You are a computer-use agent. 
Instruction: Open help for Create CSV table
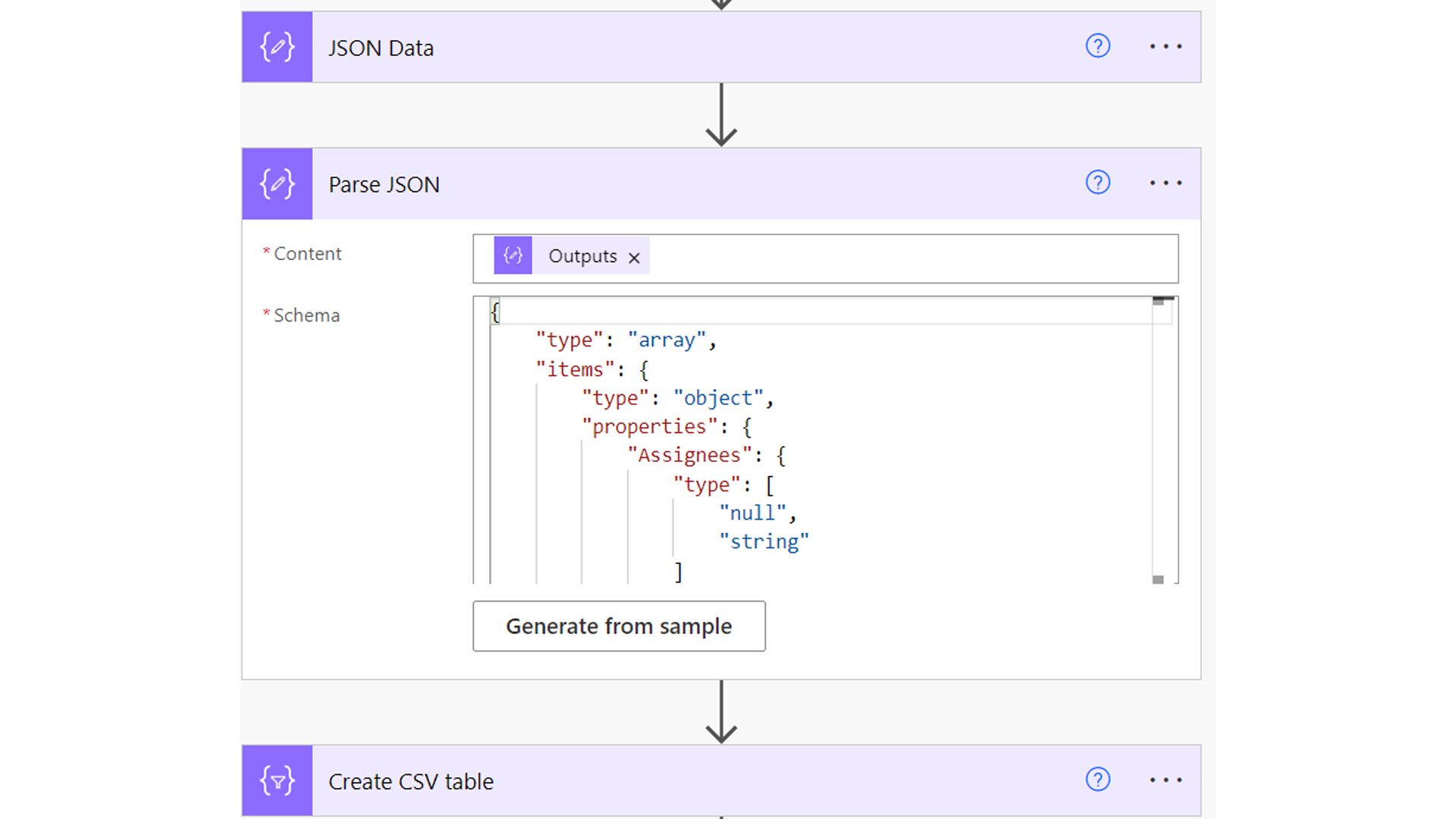pos(1097,780)
